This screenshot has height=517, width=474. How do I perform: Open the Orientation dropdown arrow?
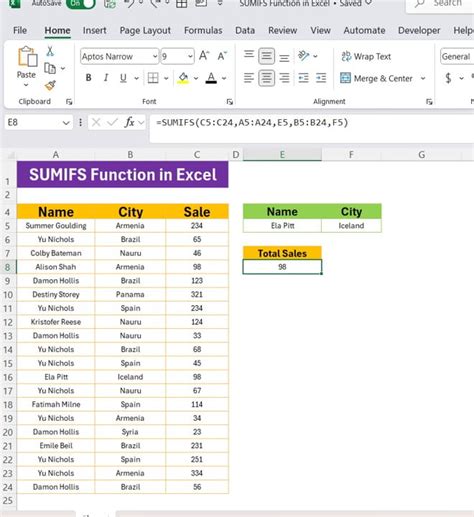tap(315, 56)
